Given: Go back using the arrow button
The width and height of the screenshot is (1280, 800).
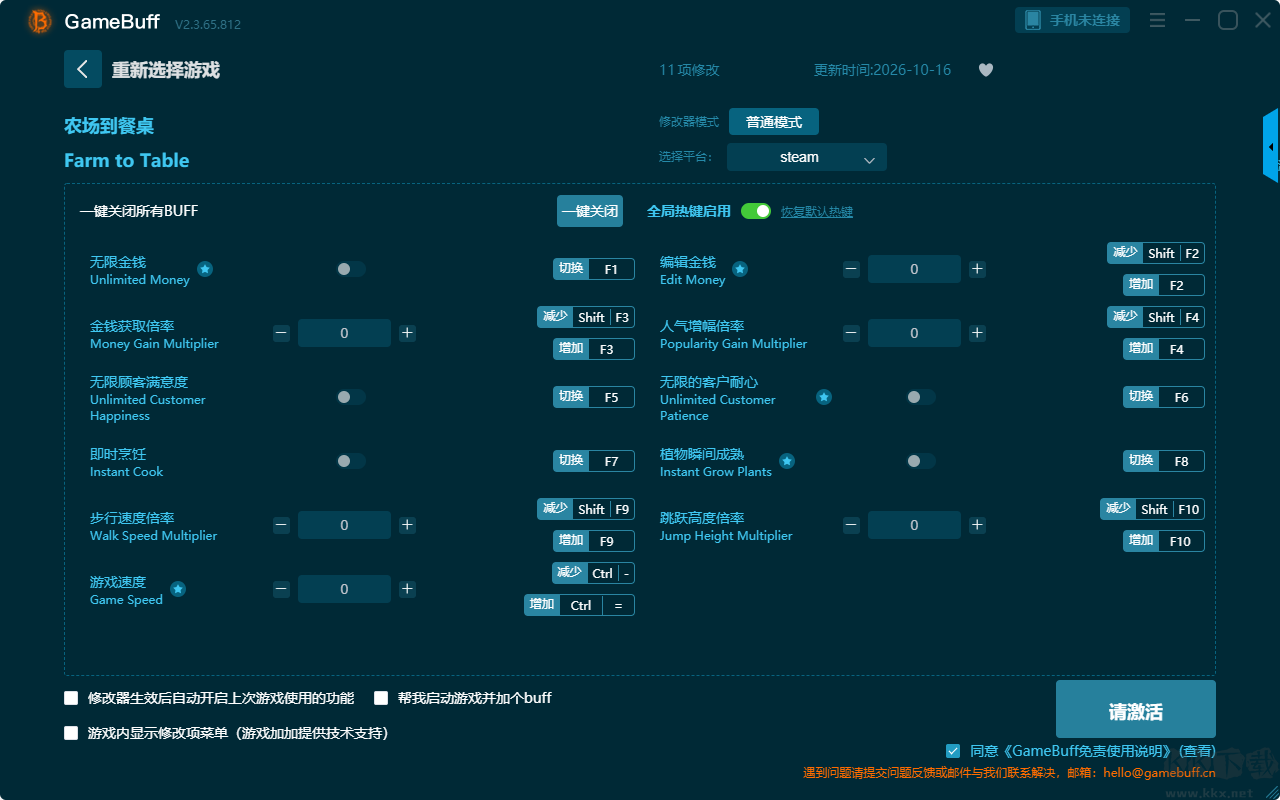Looking at the screenshot, I should point(83,69).
